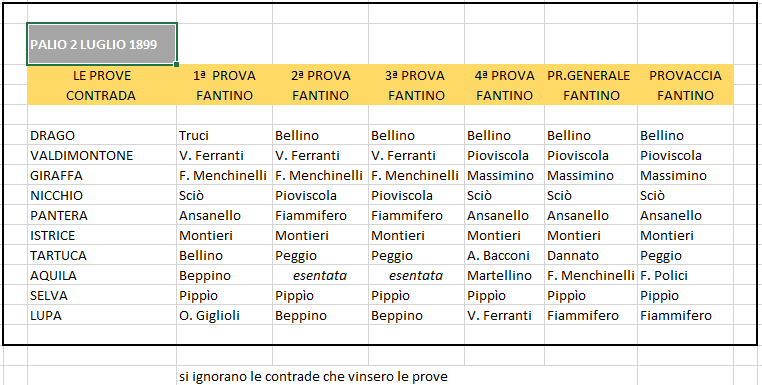Select the 1ª PROVA FANTINO header cell
The image size is (762, 385).
[224, 85]
